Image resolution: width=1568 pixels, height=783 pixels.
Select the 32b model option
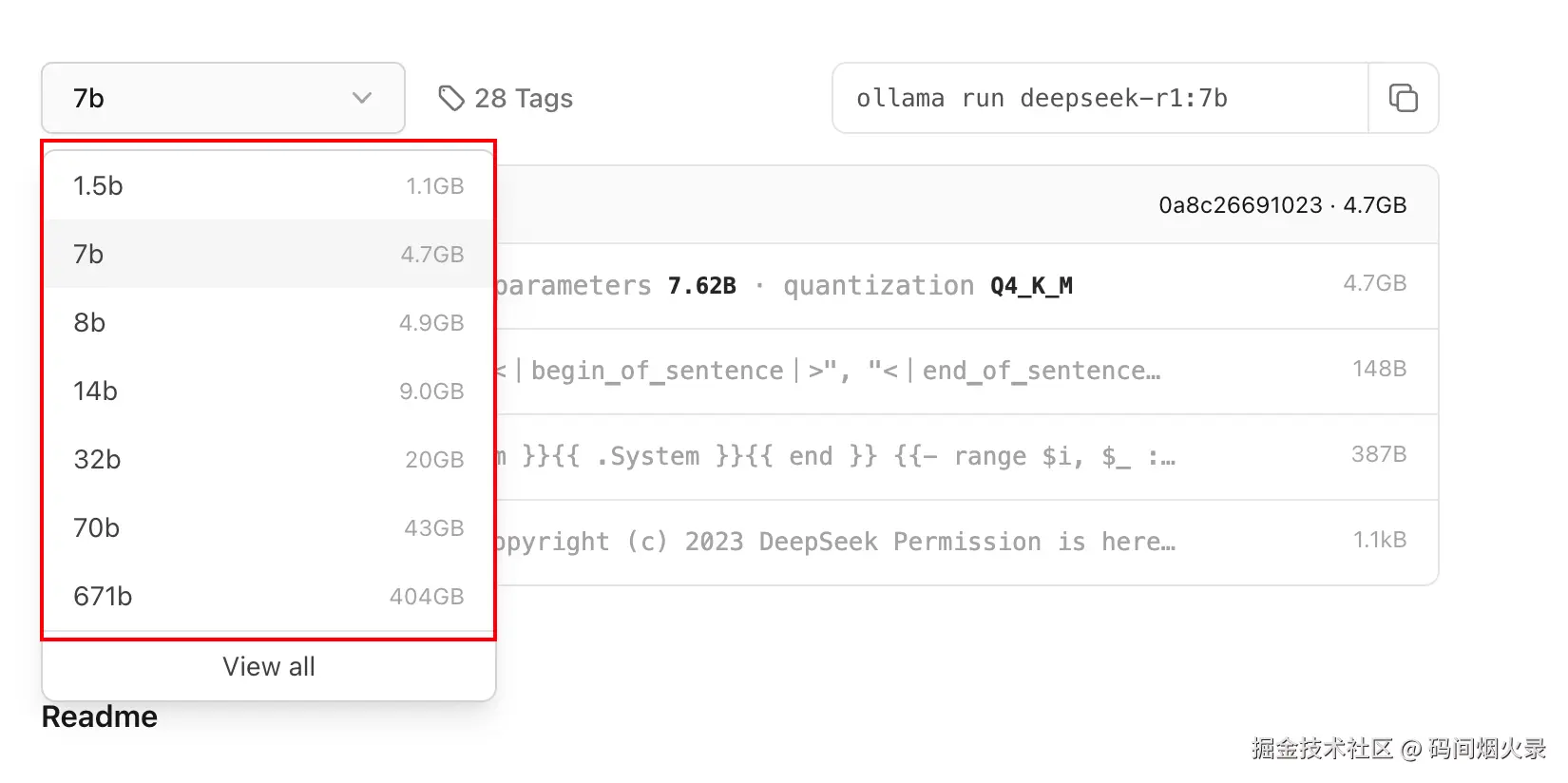click(269, 459)
